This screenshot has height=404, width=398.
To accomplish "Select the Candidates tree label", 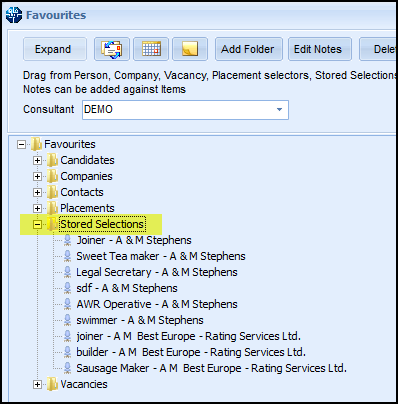I will (87, 160).
